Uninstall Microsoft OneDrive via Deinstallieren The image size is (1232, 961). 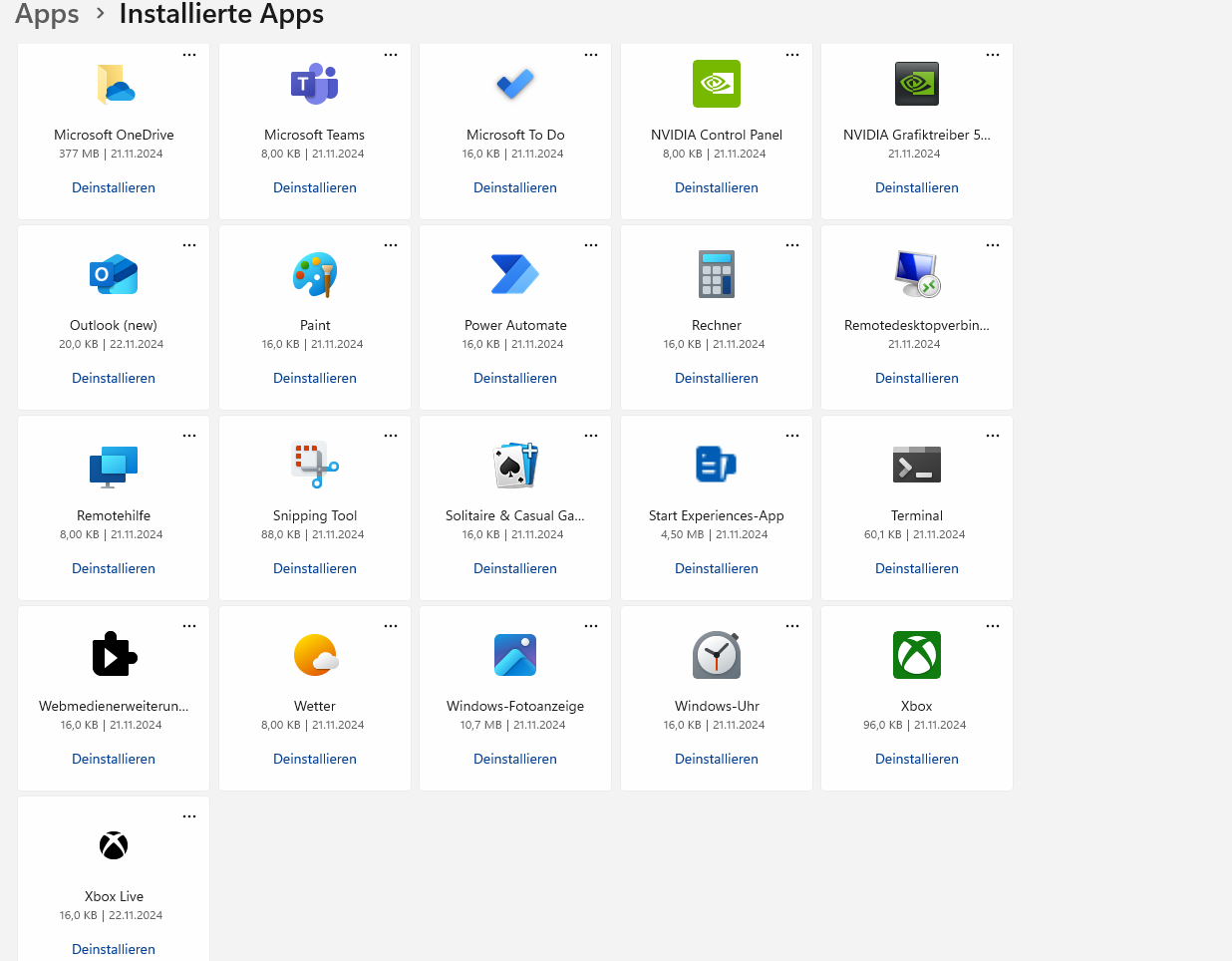click(114, 187)
